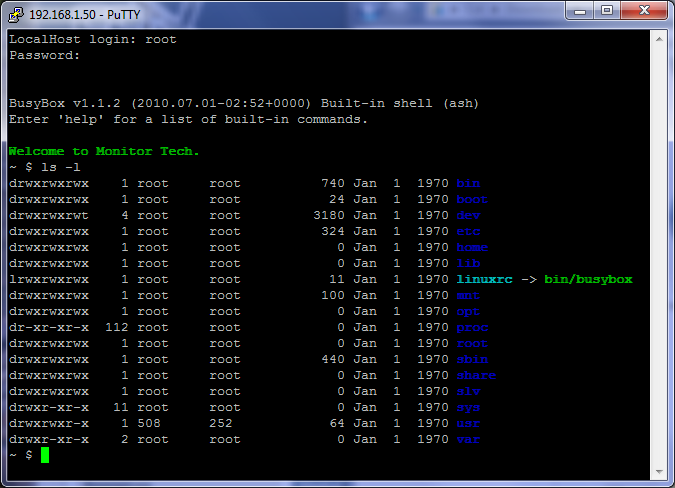Click the 'var' directory name

468,440
